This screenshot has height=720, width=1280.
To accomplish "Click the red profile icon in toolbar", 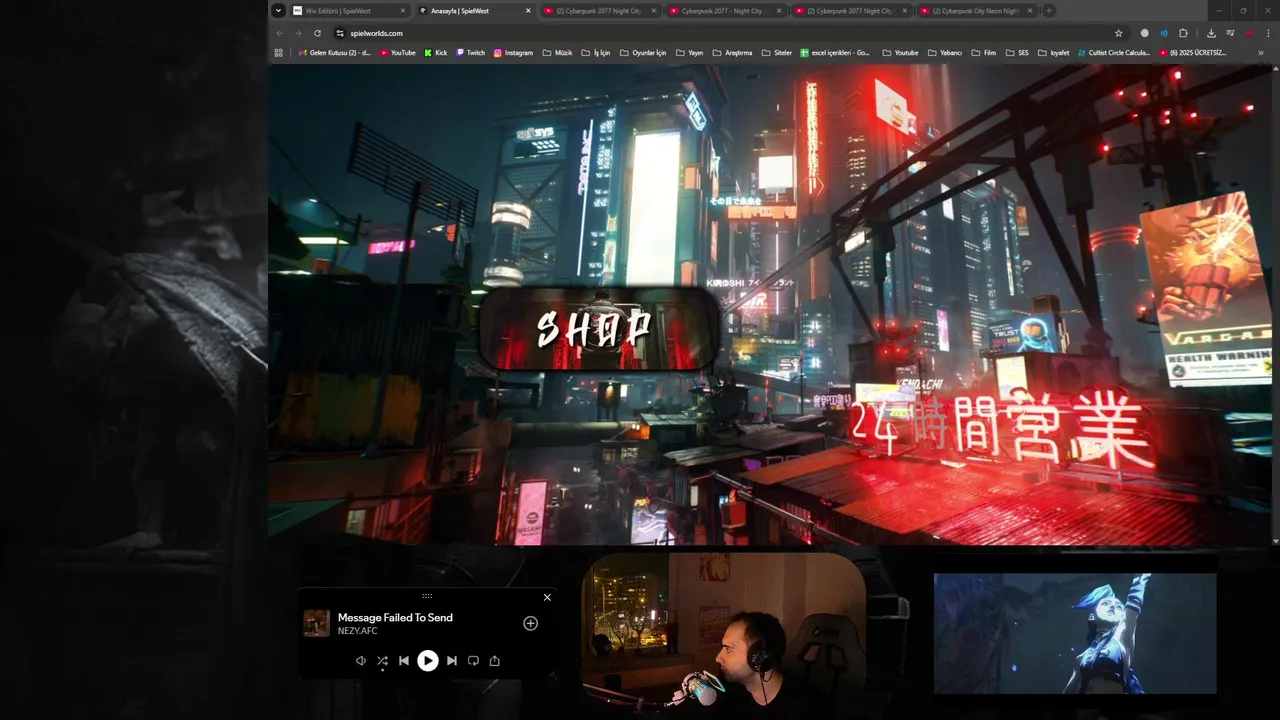I will click(1249, 33).
